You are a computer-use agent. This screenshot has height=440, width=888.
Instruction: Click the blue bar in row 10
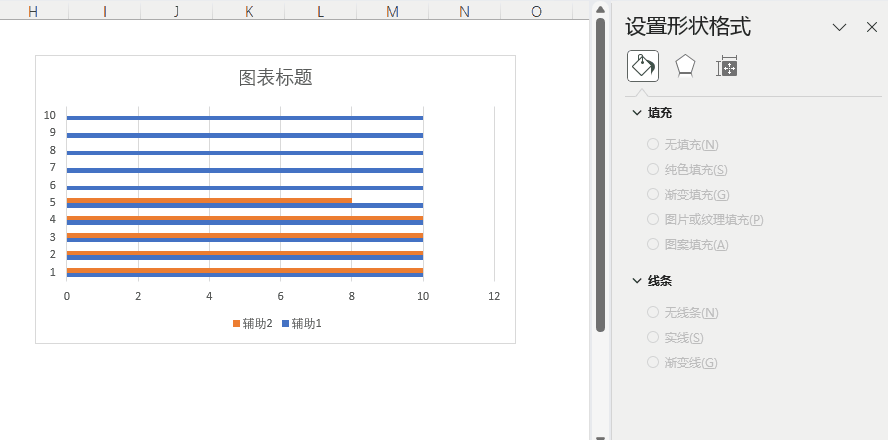pos(245,118)
